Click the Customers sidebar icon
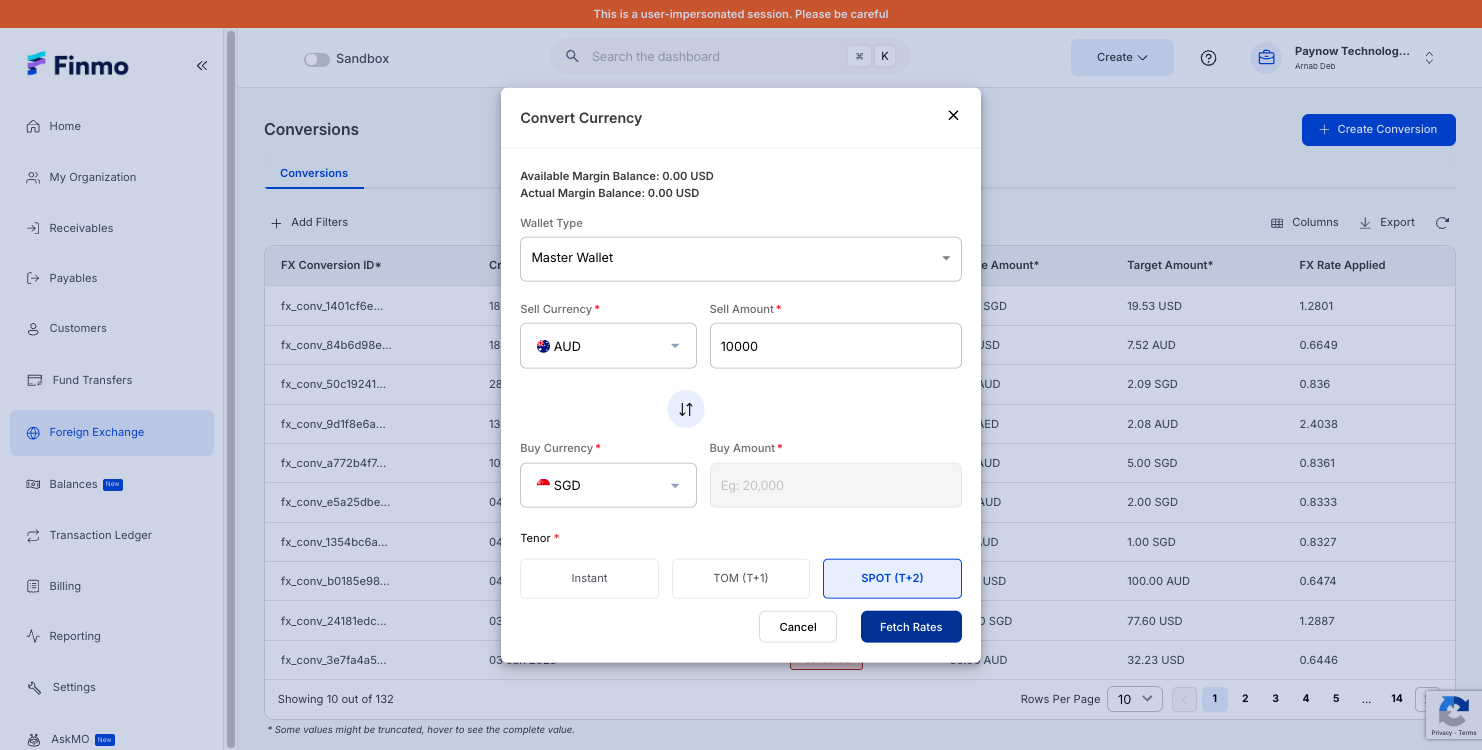Screen dimensions: 1482x750 (33, 328)
